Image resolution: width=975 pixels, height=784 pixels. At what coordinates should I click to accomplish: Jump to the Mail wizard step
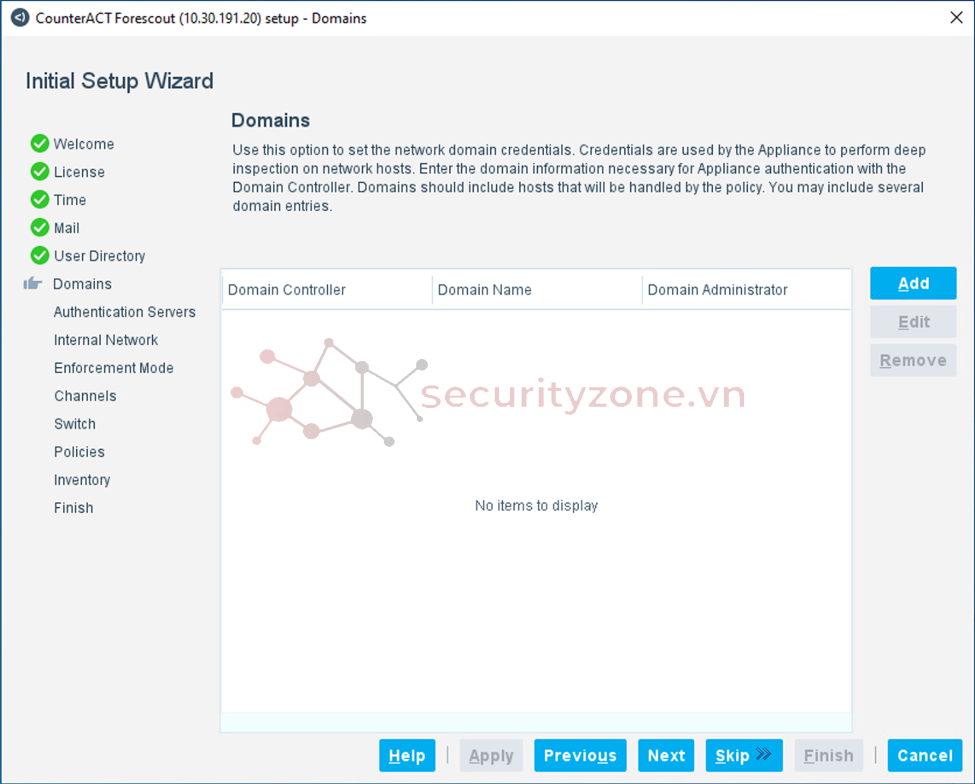tap(67, 228)
